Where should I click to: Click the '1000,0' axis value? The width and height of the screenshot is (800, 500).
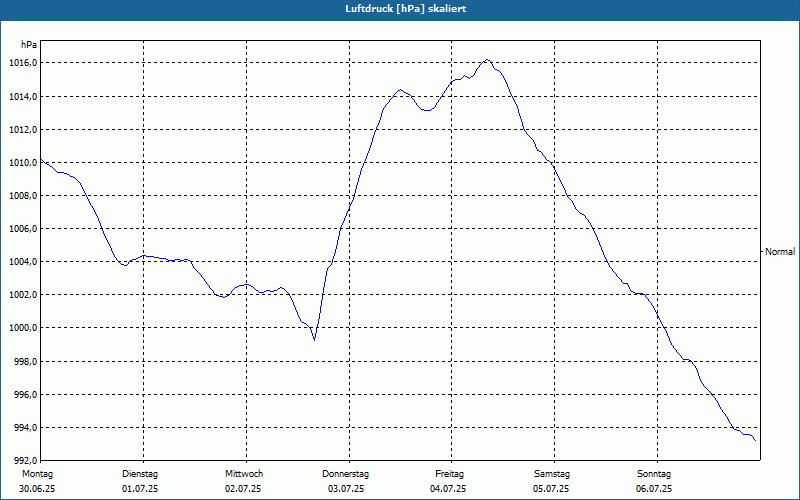pyautogui.click(x=23, y=328)
